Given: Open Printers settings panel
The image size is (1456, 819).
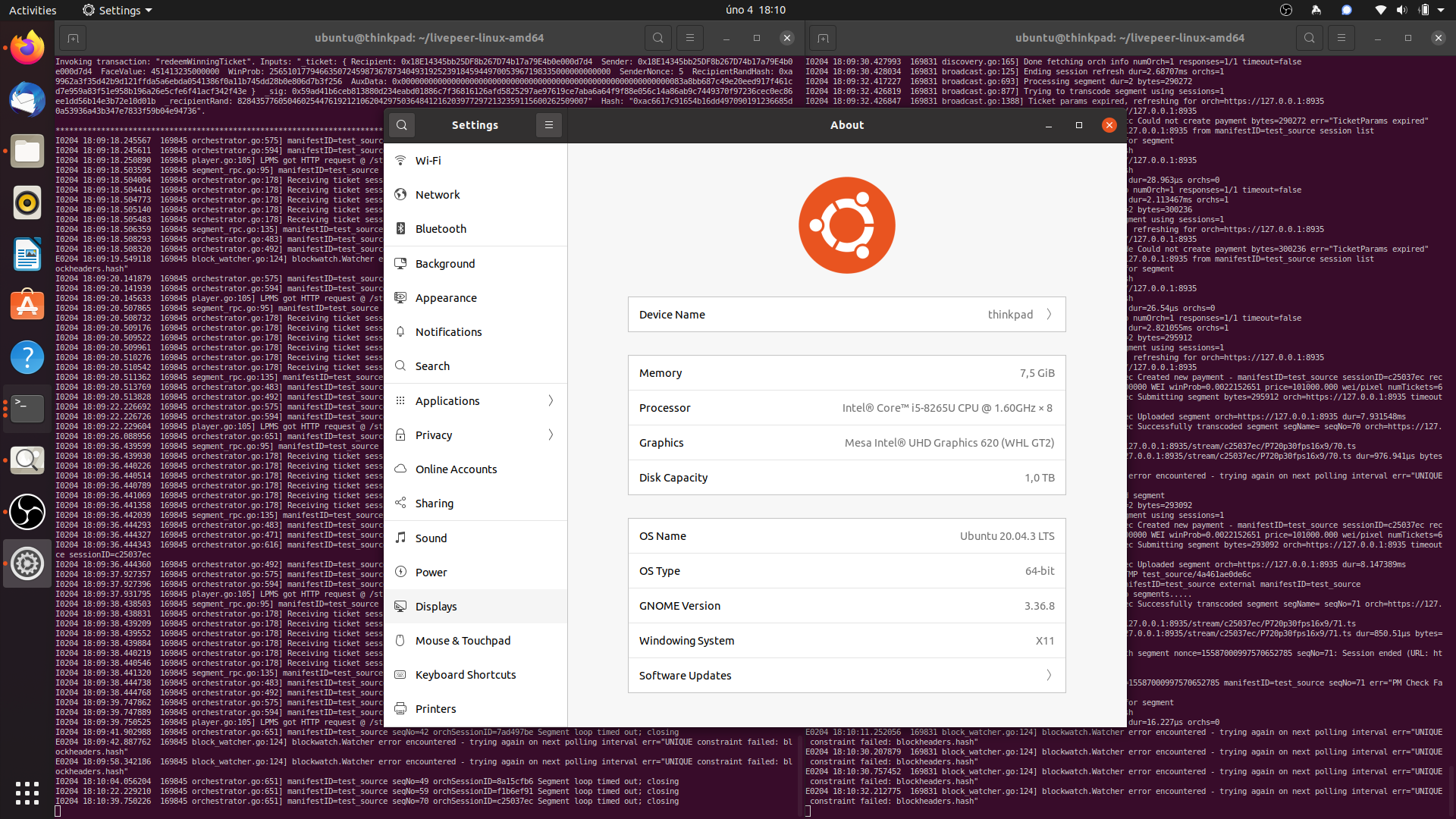Looking at the screenshot, I should pyautogui.click(x=436, y=708).
